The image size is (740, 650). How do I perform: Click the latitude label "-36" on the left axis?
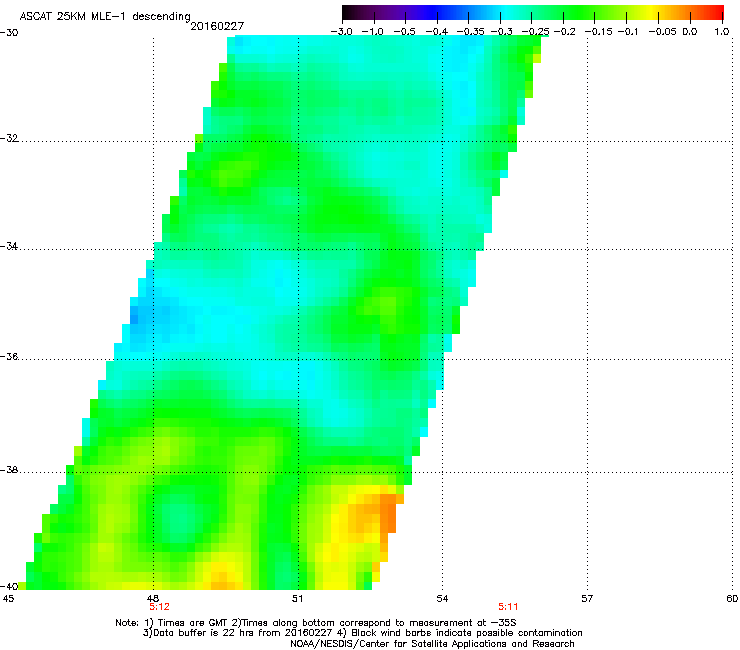point(9,356)
